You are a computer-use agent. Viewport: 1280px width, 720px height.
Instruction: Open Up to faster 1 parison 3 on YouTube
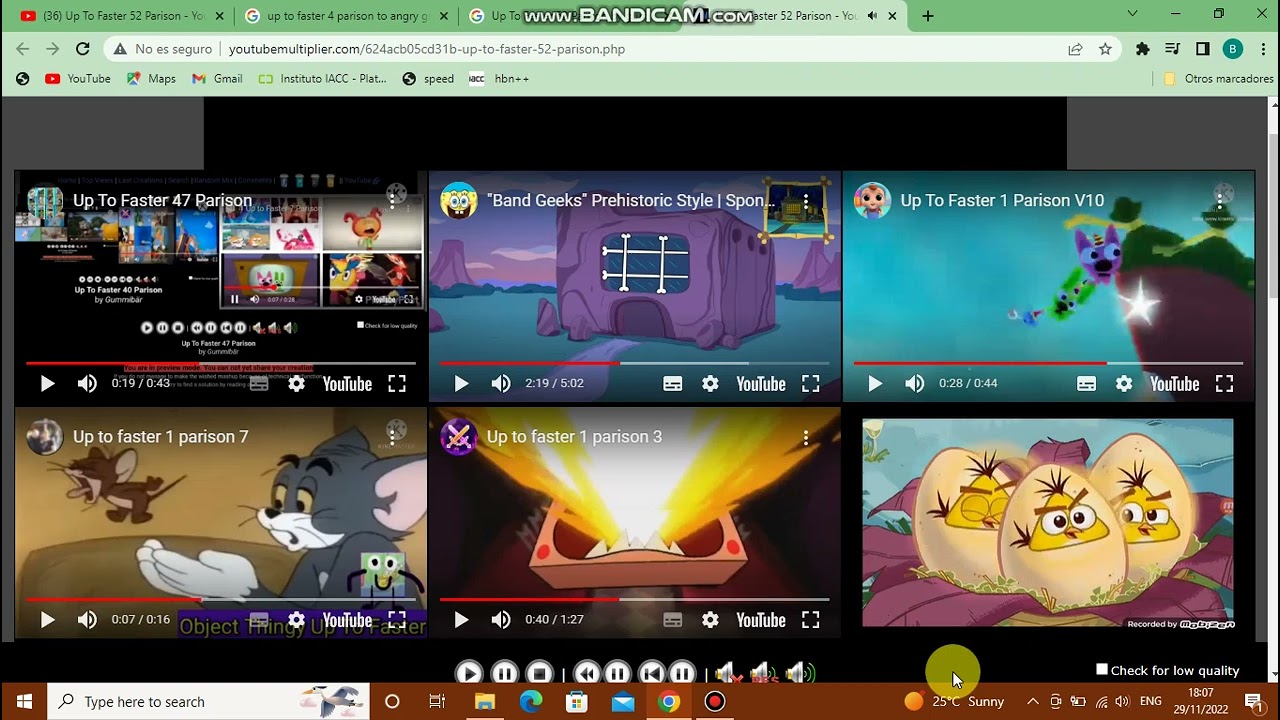pos(761,620)
